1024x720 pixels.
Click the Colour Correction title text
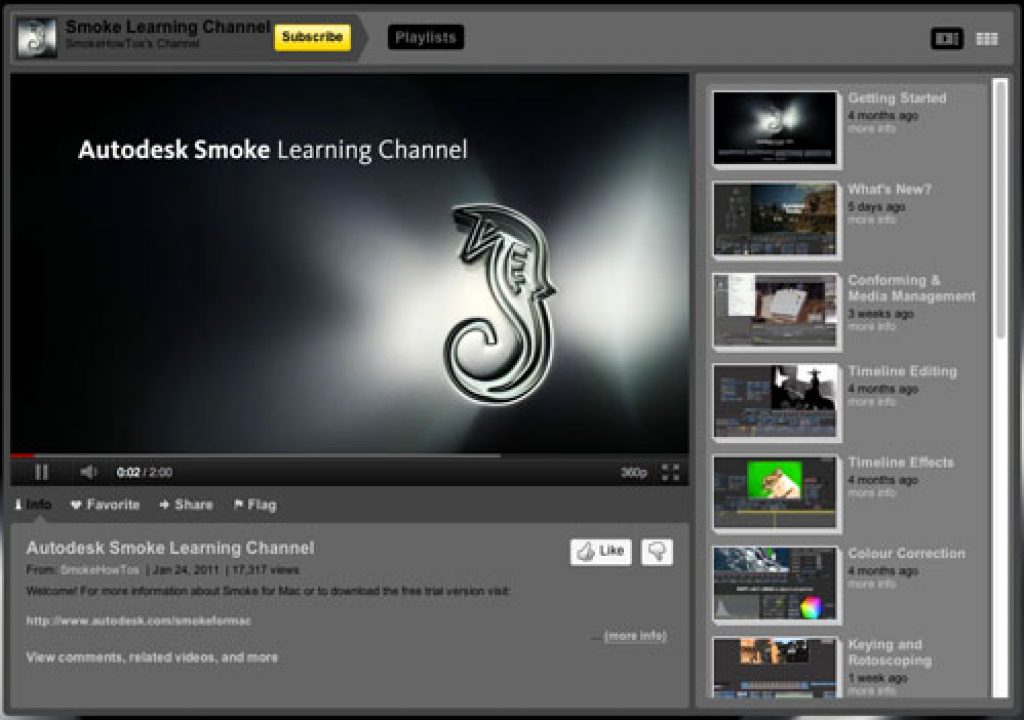pos(906,553)
